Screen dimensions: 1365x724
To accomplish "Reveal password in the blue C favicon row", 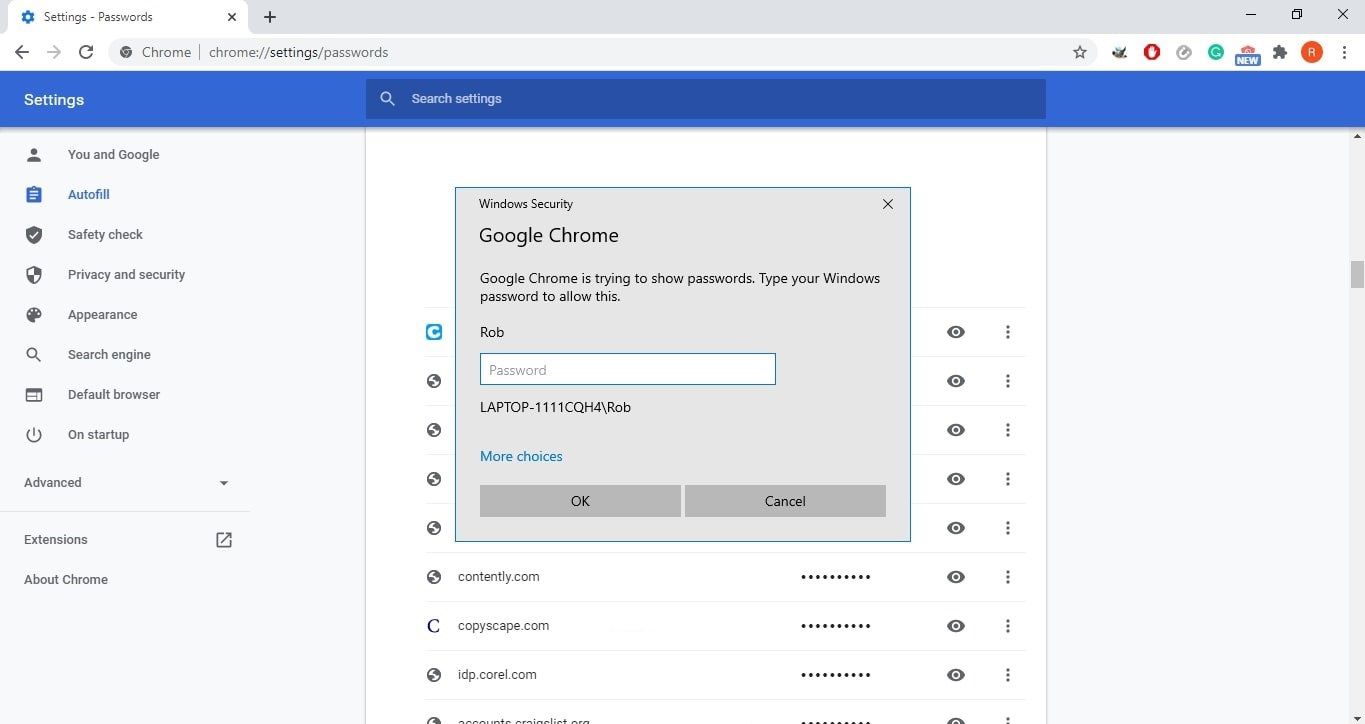I will 956,332.
